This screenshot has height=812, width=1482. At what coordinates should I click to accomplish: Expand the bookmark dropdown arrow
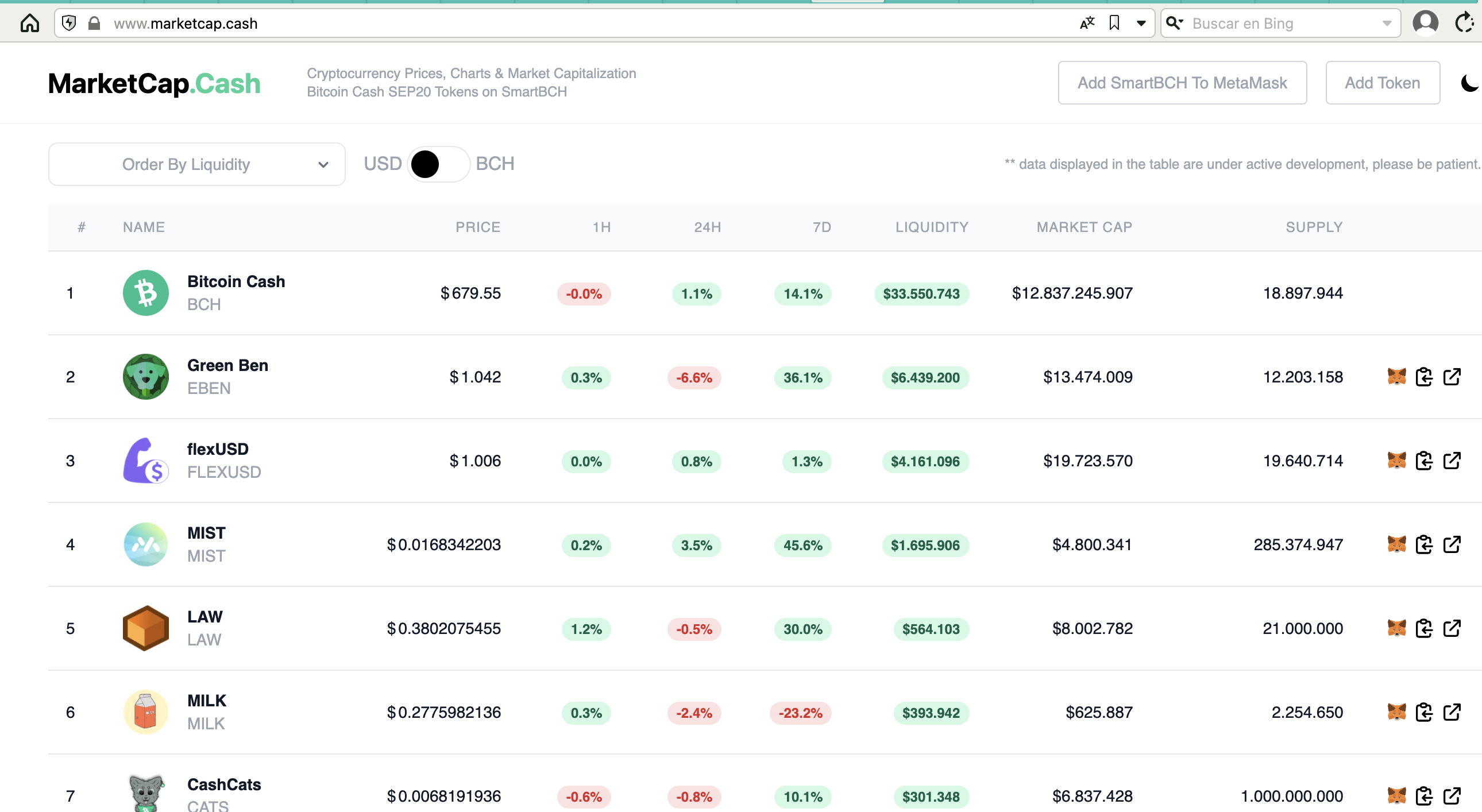coord(1141,24)
